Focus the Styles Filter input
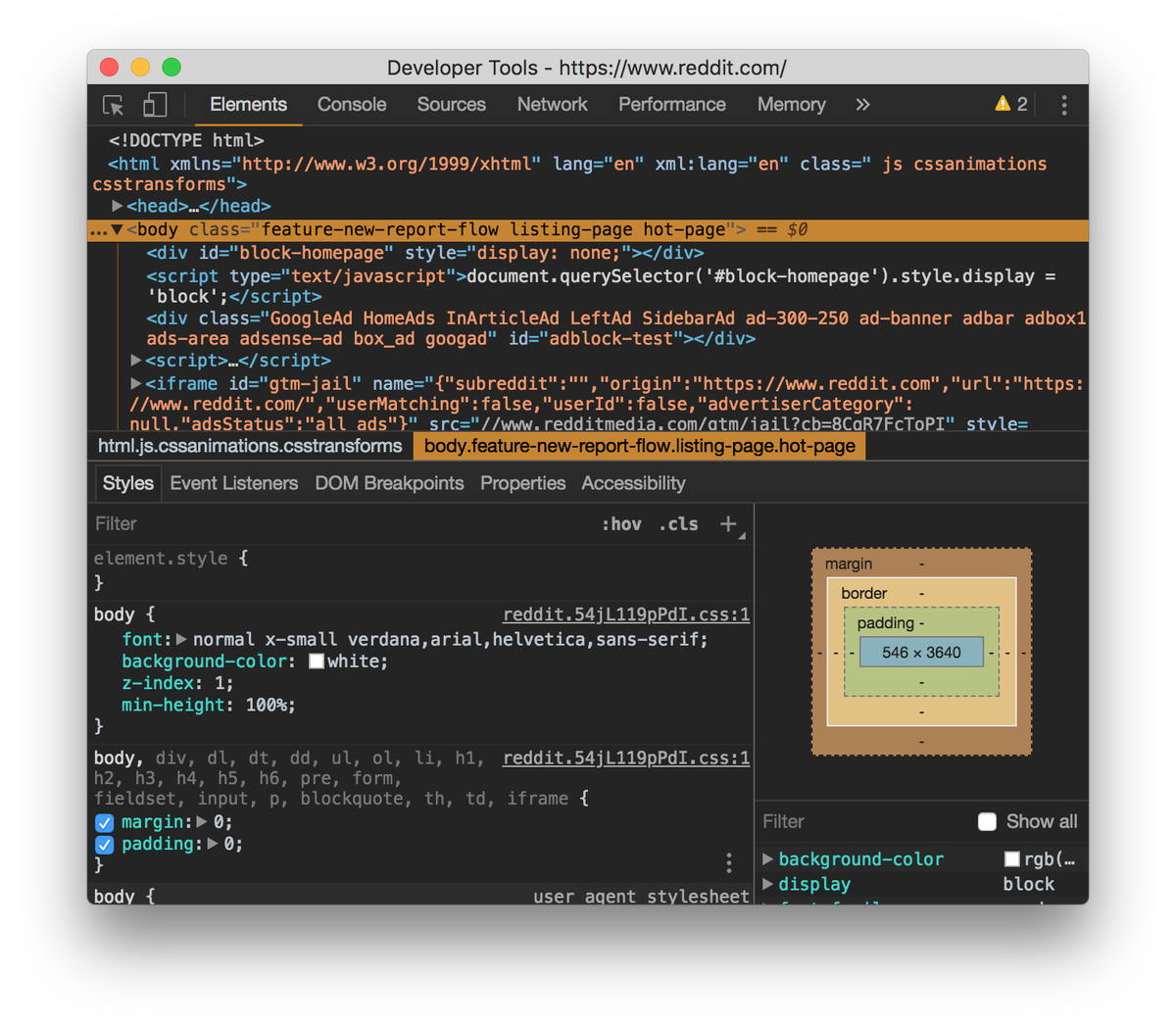Viewport: 1176px width, 1029px height. click(x=343, y=524)
